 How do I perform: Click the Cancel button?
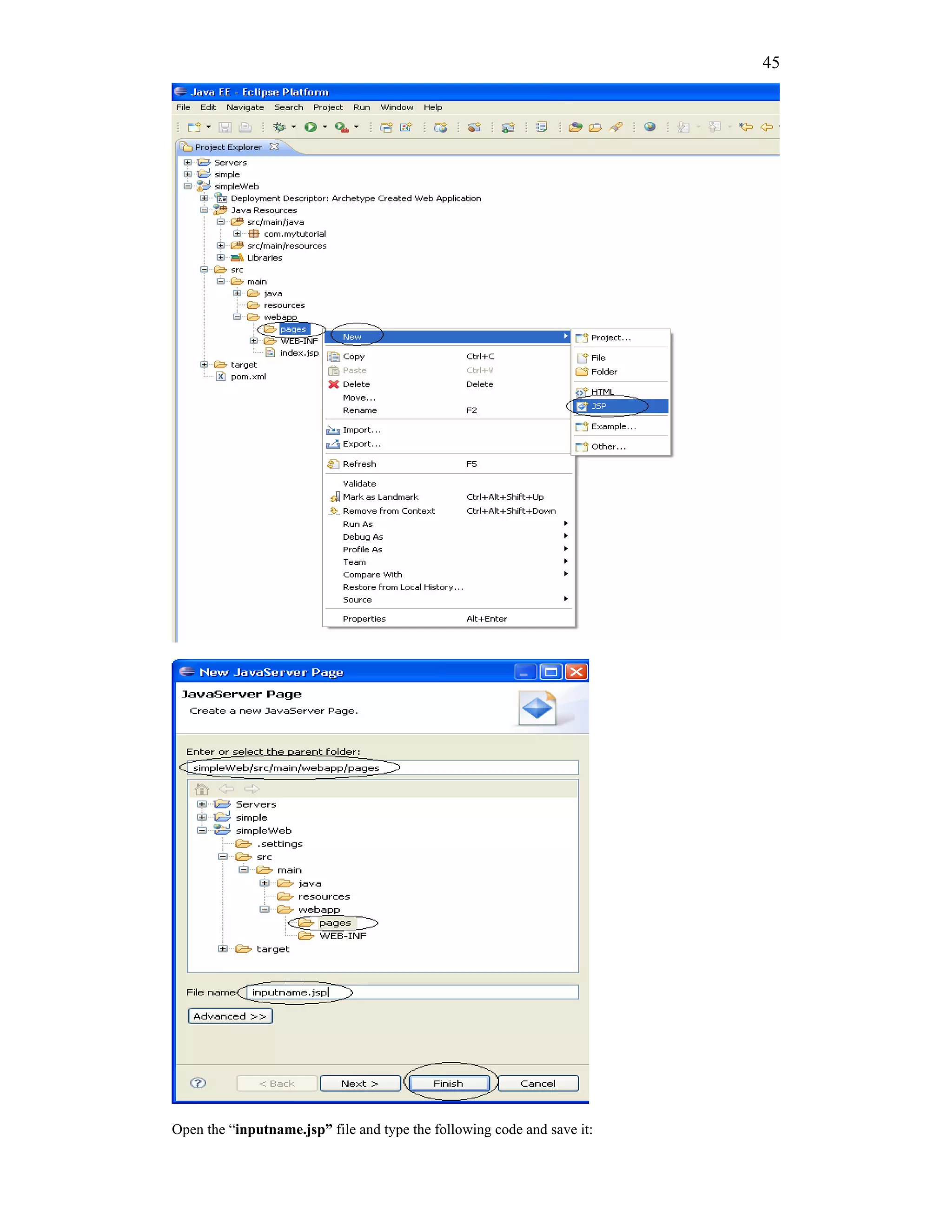(538, 1084)
